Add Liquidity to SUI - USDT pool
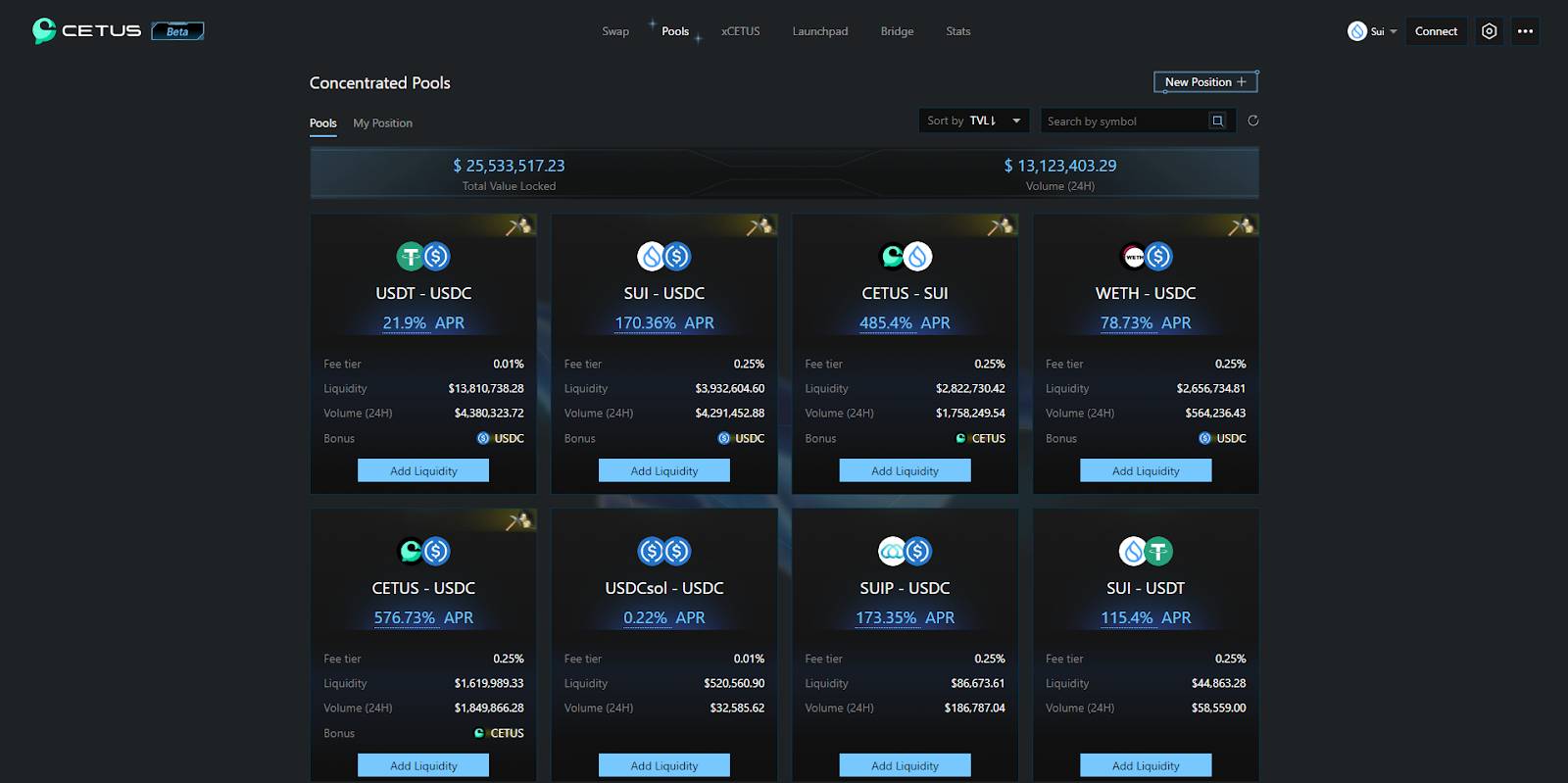The width and height of the screenshot is (1568, 783). click(x=1146, y=765)
